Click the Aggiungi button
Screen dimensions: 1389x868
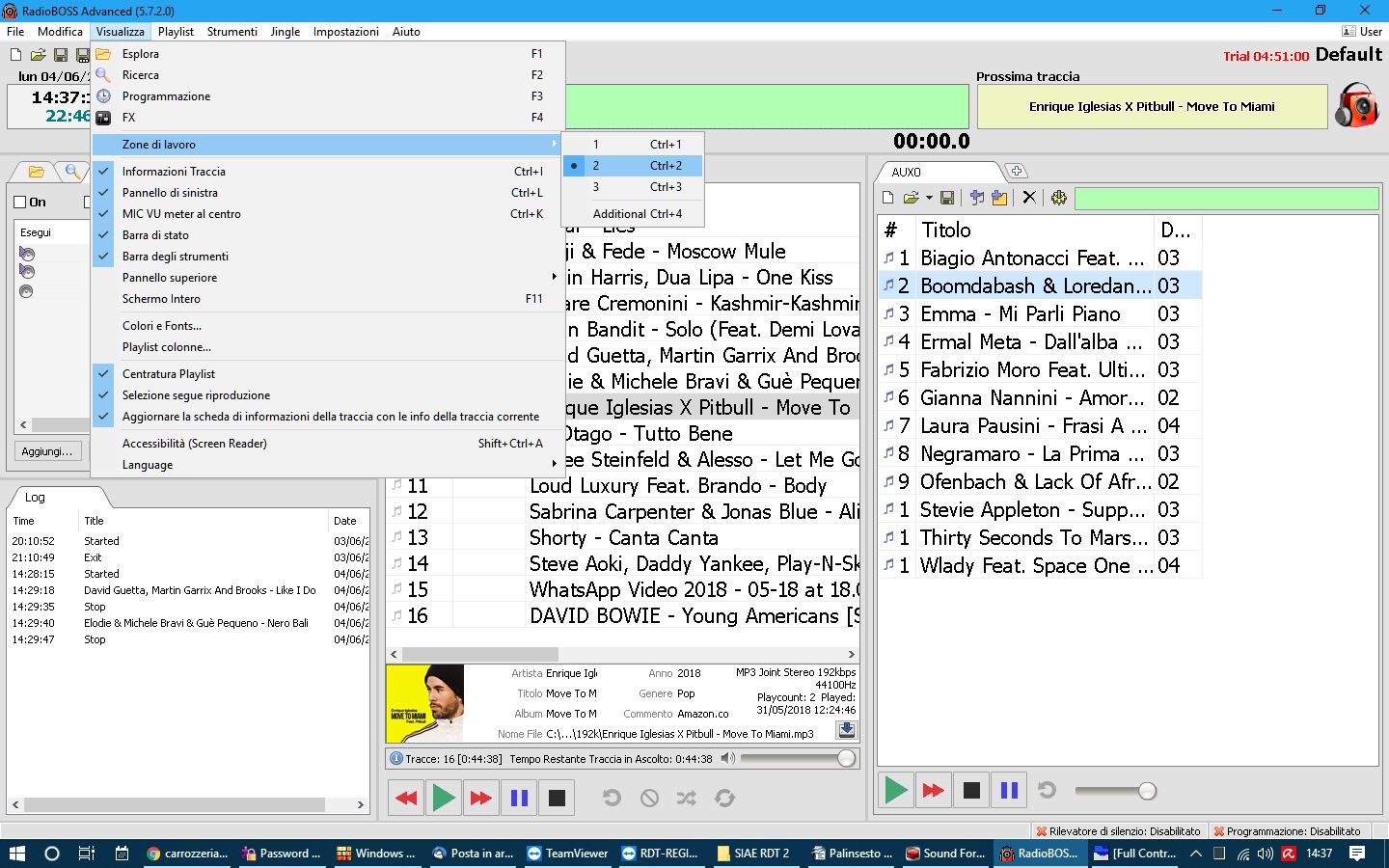46,451
